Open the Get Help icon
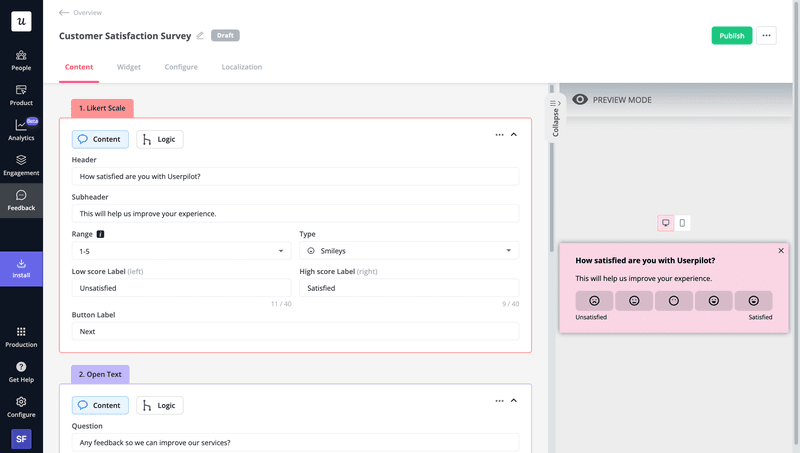800x453 pixels. tap(21, 368)
